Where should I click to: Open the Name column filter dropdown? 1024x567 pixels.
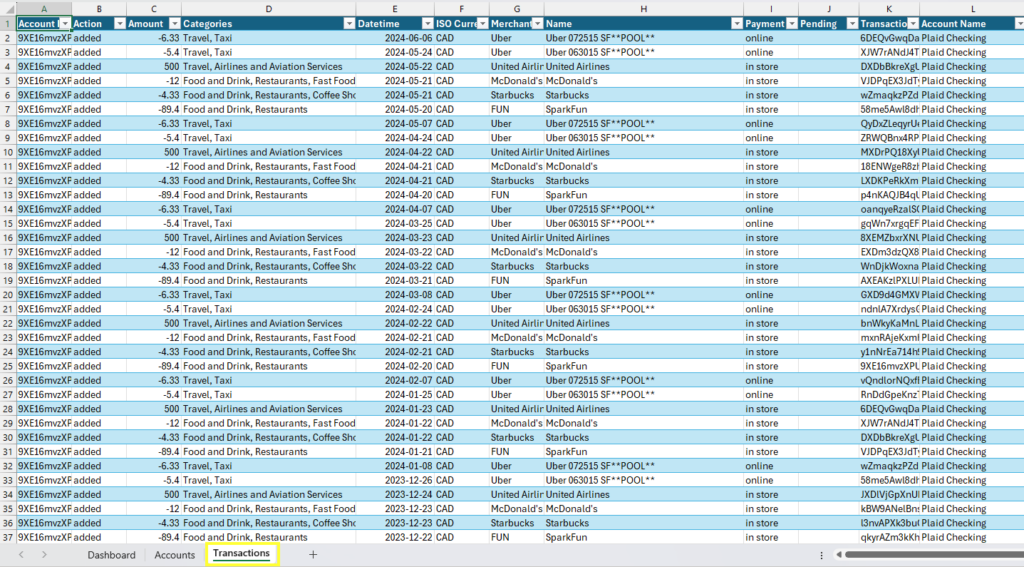(x=736, y=23)
